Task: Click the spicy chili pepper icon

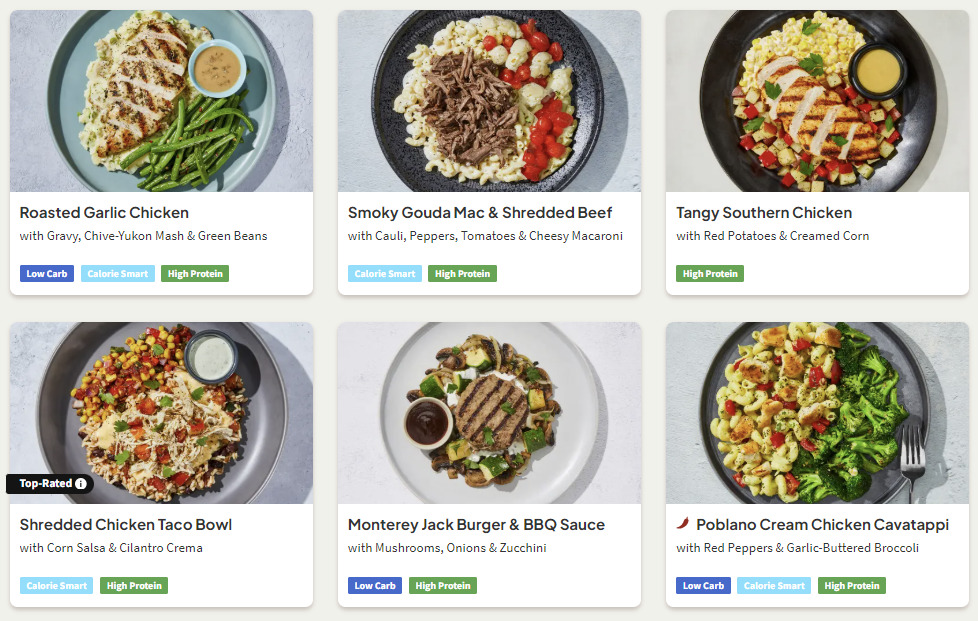Action: click(x=683, y=524)
